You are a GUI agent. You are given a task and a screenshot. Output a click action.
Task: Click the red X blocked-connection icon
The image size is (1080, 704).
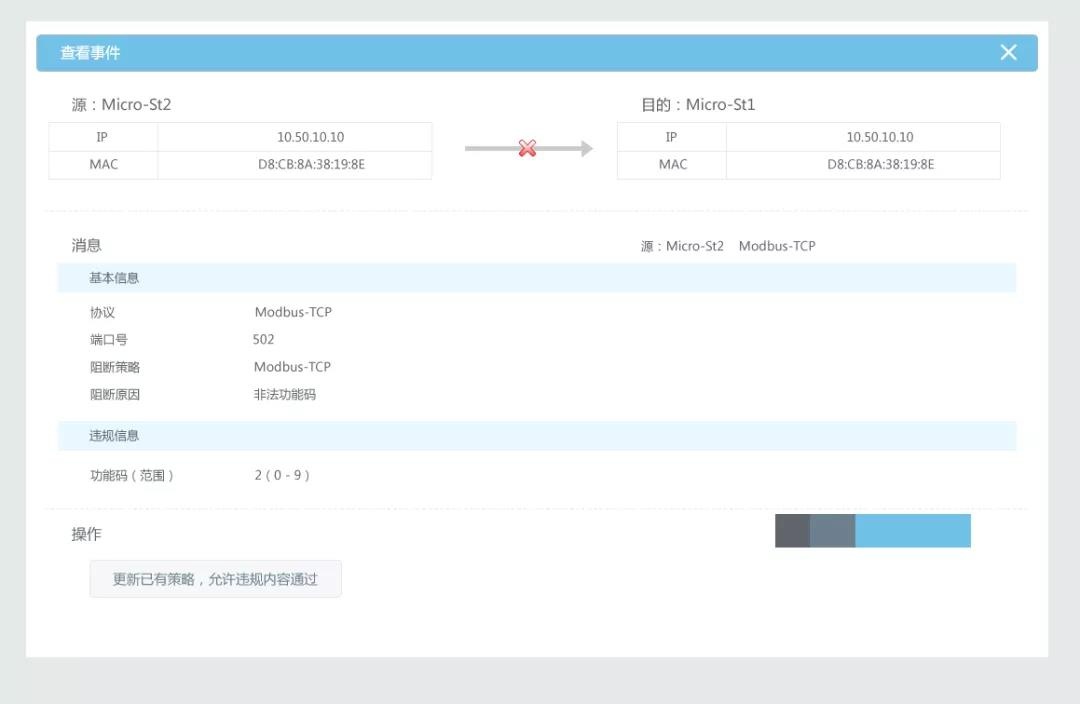tap(527, 149)
